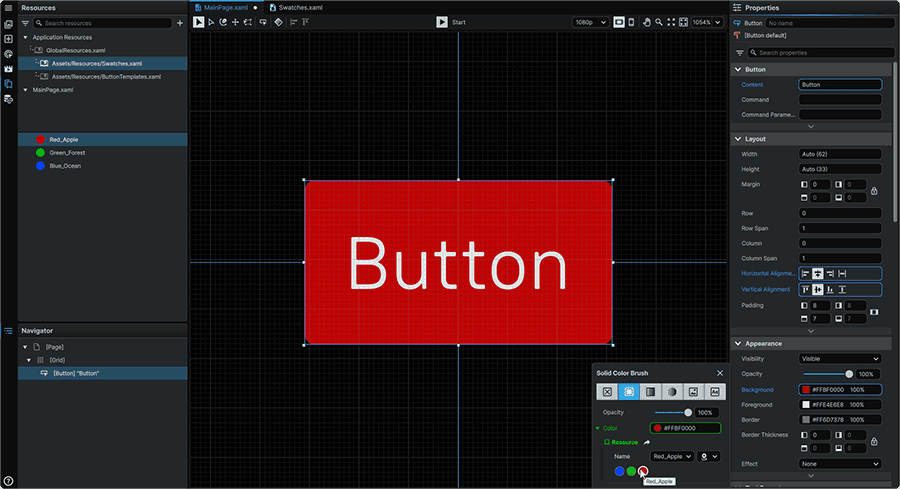Click the Margin lock icon
Viewport: 900px width, 489px height.
coord(874,191)
